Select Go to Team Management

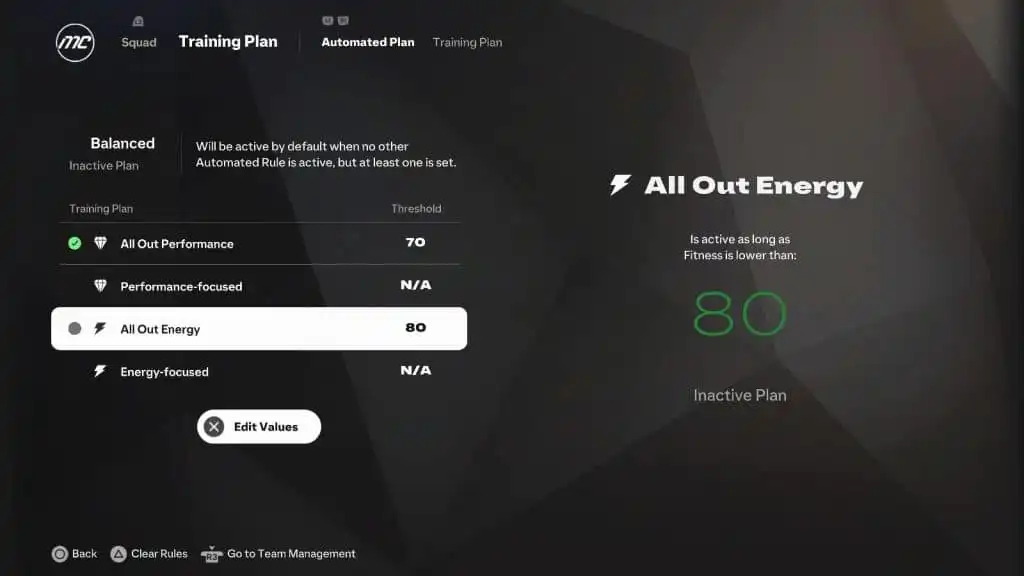tap(291, 554)
